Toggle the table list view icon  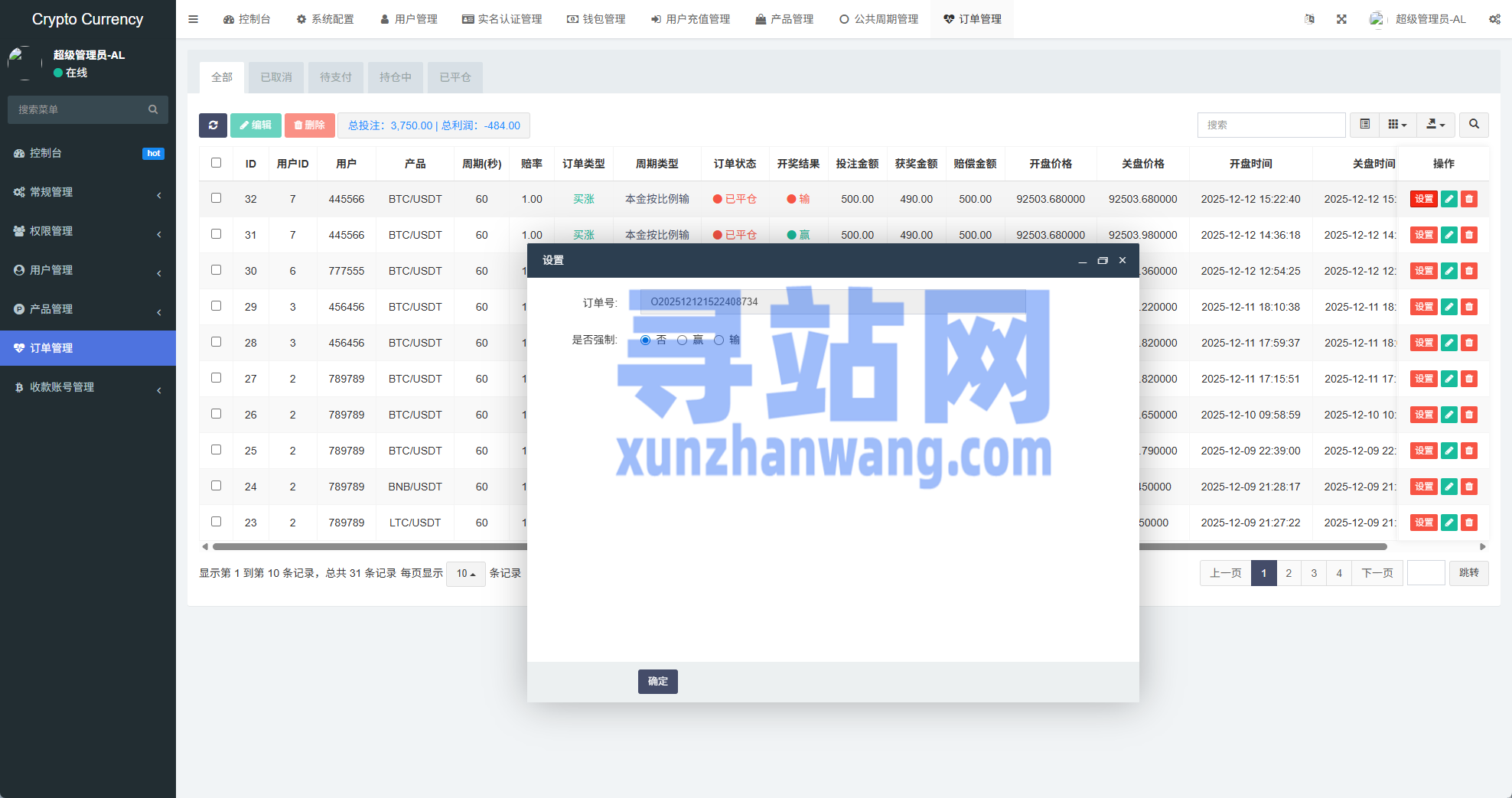tap(1364, 125)
